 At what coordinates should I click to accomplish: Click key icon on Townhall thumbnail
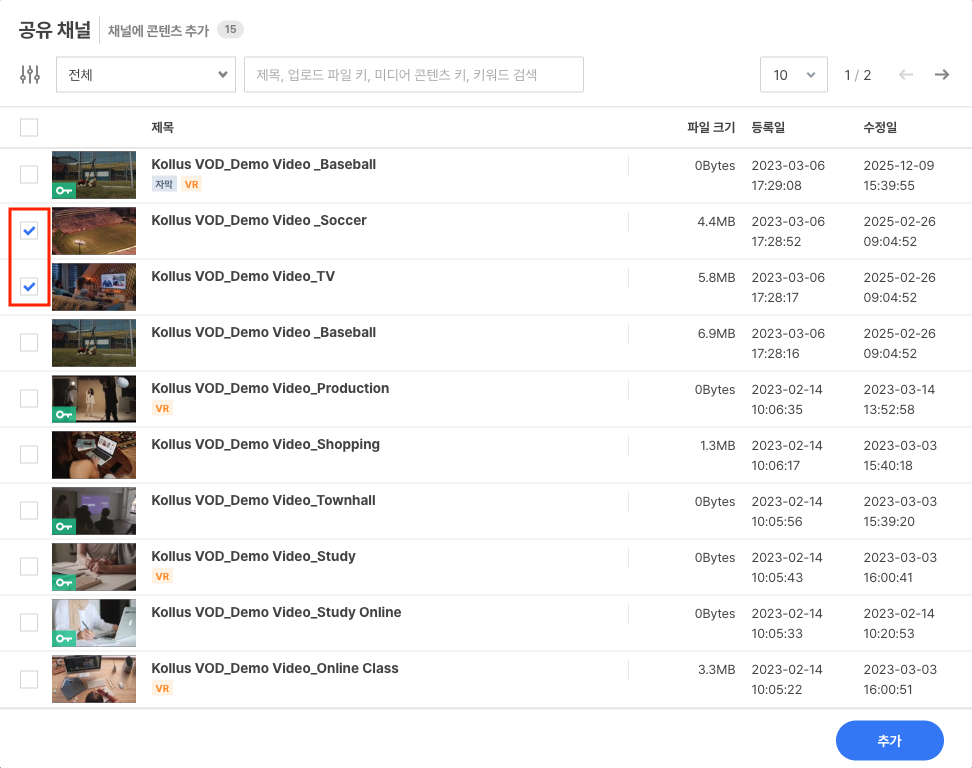click(x=64, y=526)
